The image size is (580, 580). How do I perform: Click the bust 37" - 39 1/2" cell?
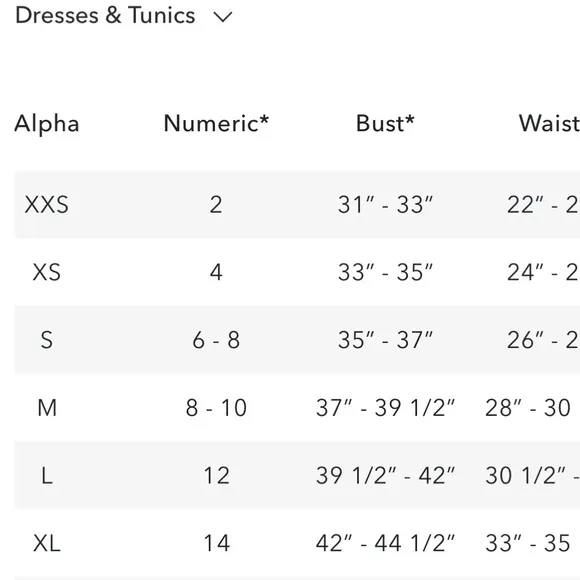click(x=385, y=408)
